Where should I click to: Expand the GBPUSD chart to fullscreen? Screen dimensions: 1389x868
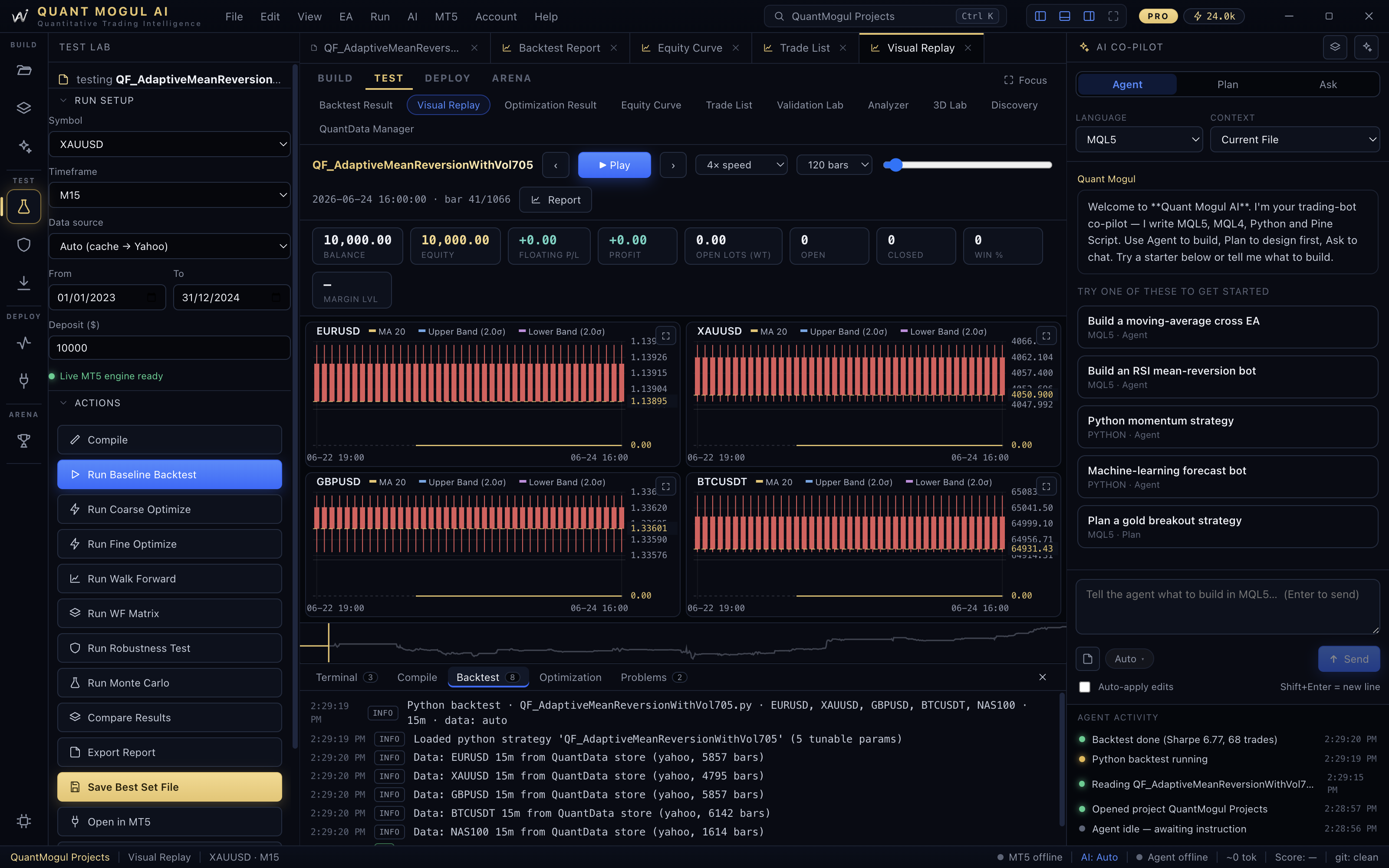[x=666, y=487]
